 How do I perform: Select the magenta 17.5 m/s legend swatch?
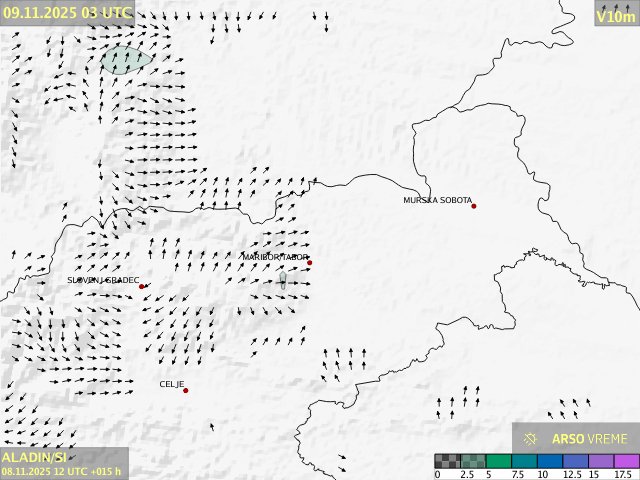[627, 461]
